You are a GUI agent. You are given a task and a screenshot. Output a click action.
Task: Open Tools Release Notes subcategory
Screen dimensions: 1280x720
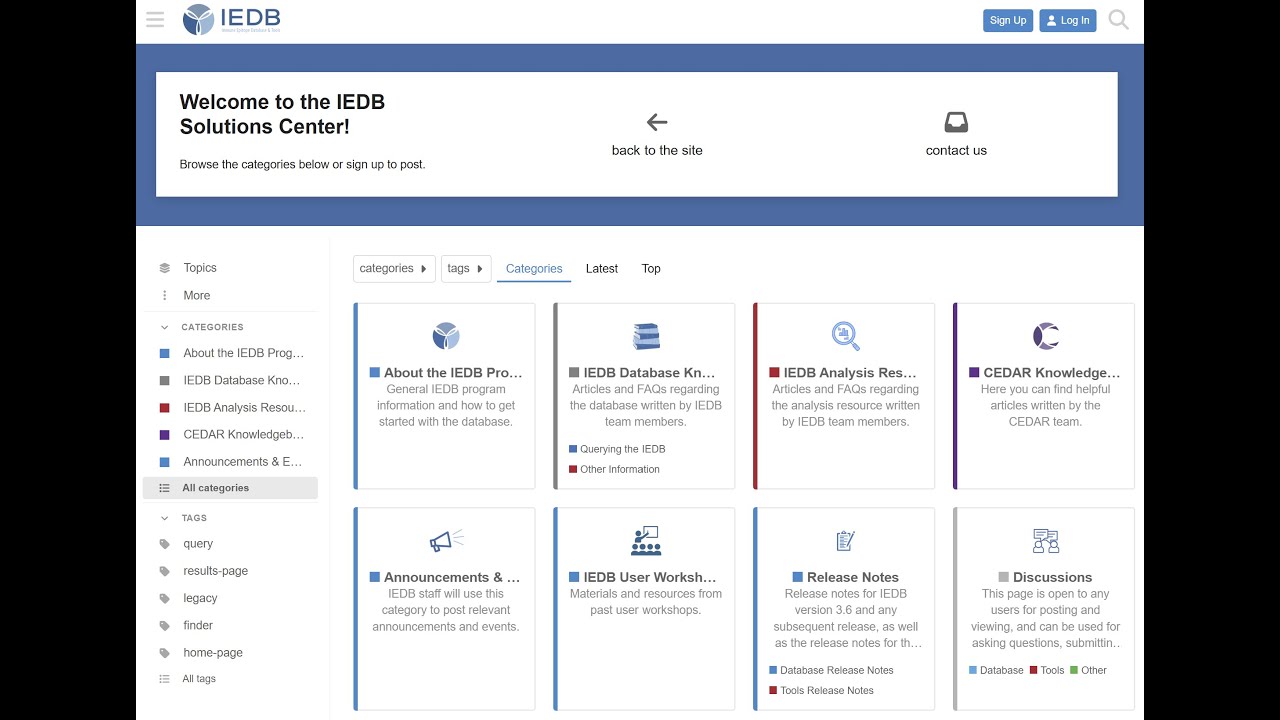[x=821, y=690]
